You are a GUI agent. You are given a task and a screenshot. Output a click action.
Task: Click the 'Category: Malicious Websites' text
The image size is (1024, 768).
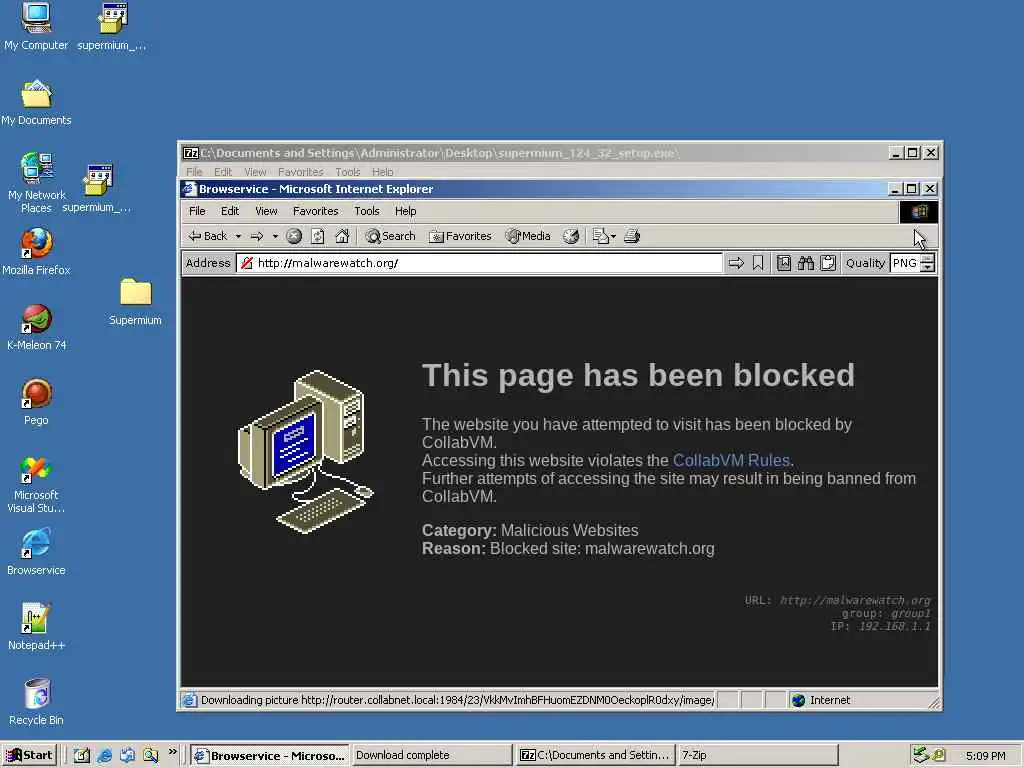(530, 530)
